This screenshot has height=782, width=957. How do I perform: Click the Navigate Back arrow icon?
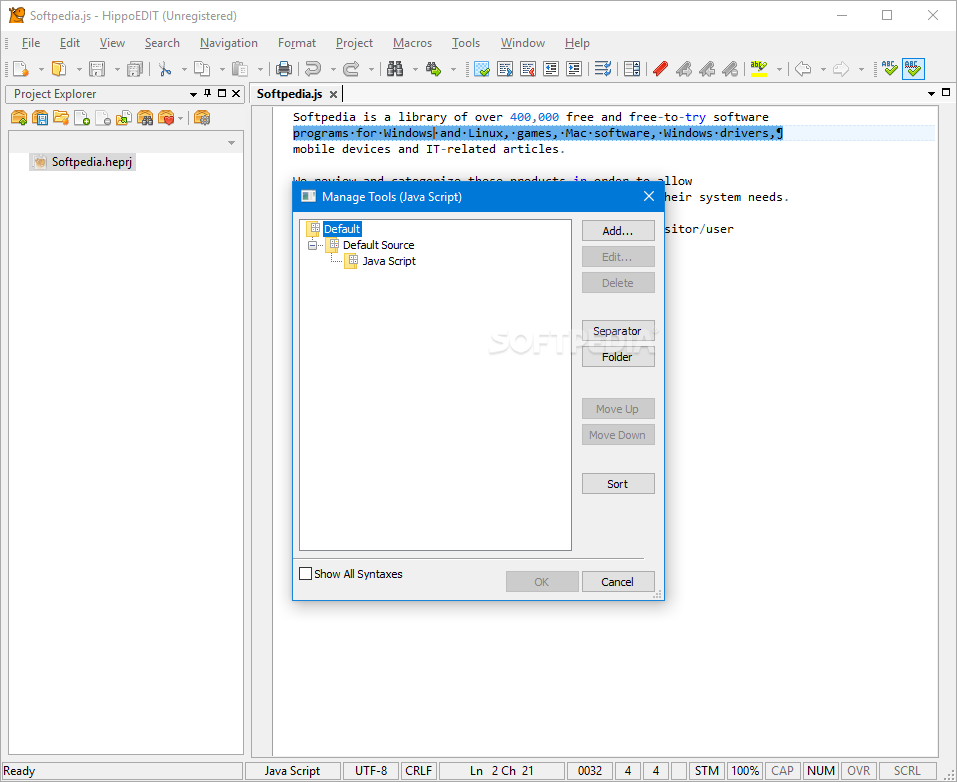pos(803,69)
